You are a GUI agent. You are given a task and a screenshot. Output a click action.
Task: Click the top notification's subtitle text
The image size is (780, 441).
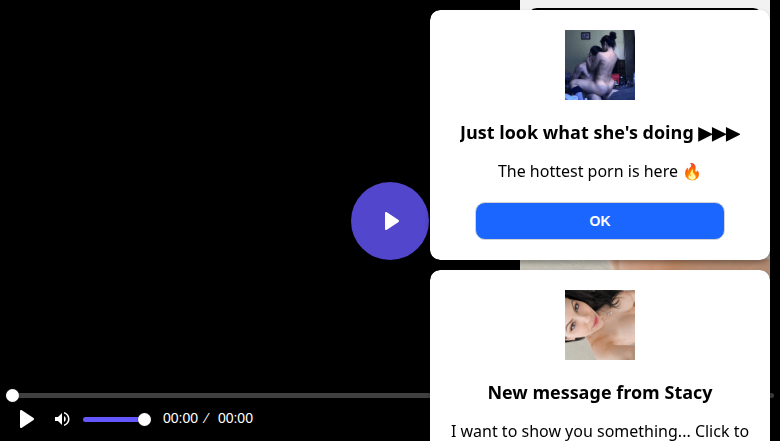pyautogui.click(x=589, y=171)
